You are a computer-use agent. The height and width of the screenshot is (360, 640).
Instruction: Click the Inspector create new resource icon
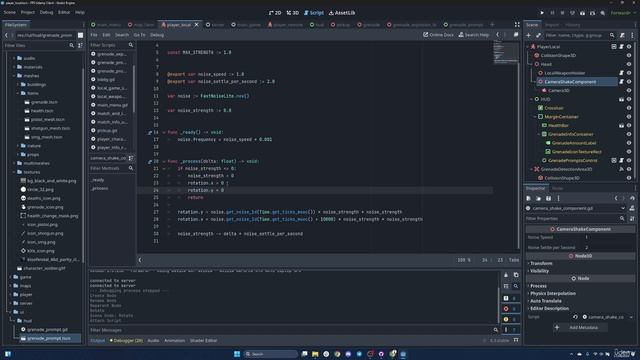(x=529, y=198)
